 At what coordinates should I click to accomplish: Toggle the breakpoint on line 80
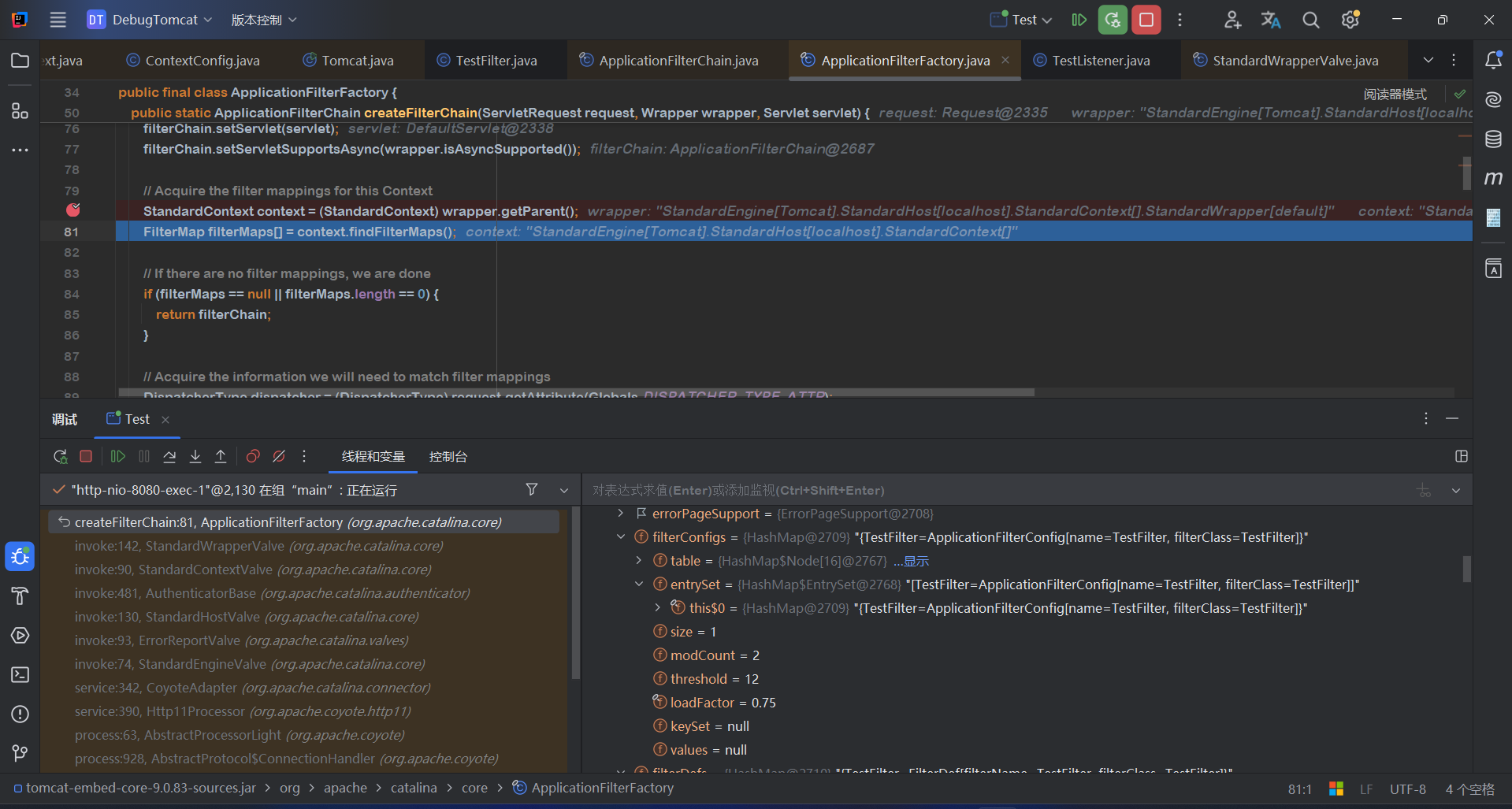(x=73, y=210)
